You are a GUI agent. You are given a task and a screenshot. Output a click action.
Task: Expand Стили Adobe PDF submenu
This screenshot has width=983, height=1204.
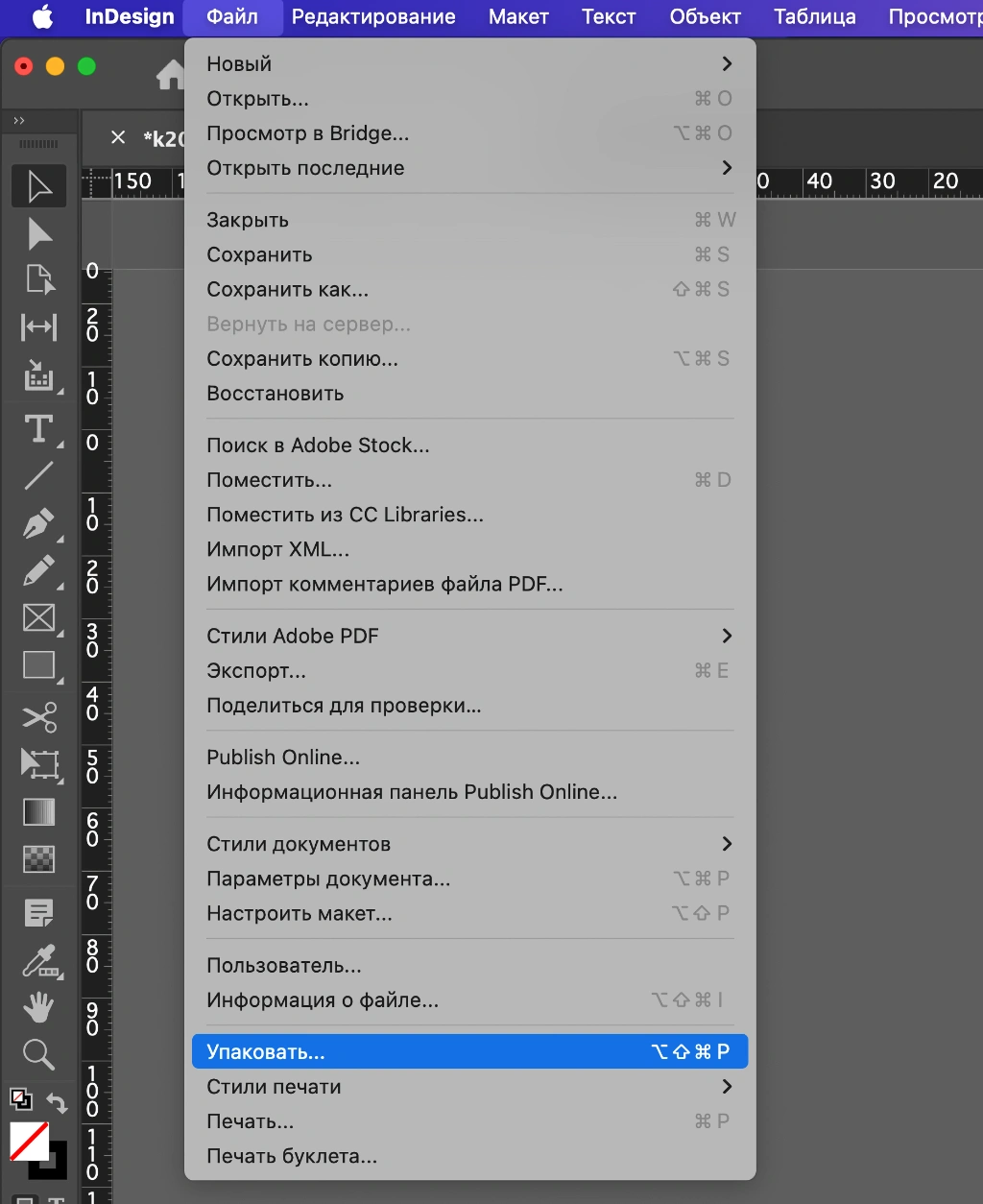pos(470,636)
